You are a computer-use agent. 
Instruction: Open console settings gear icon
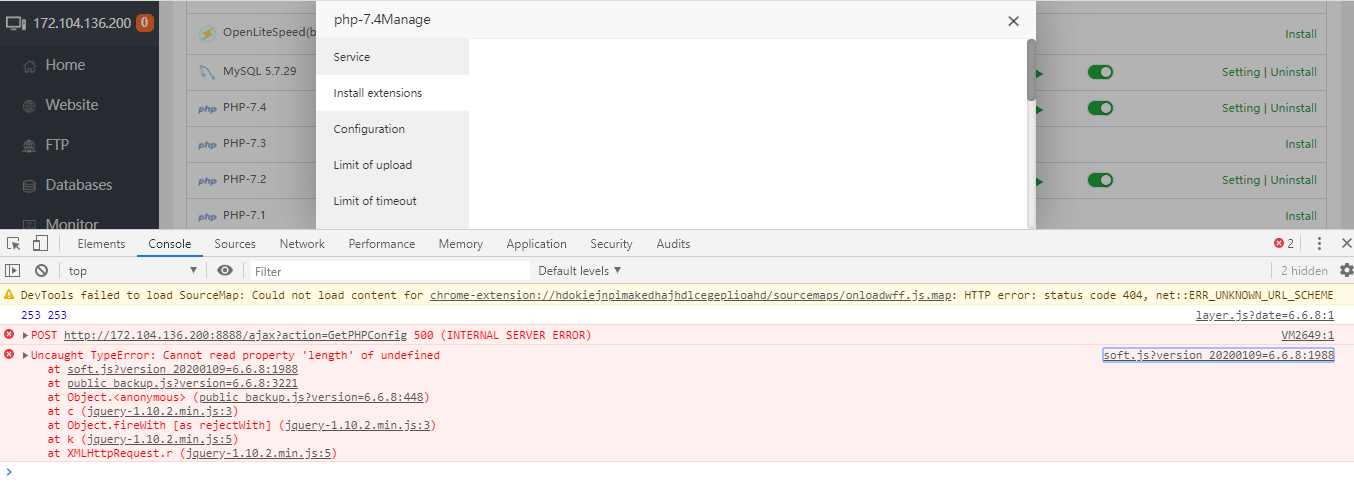click(x=1346, y=270)
